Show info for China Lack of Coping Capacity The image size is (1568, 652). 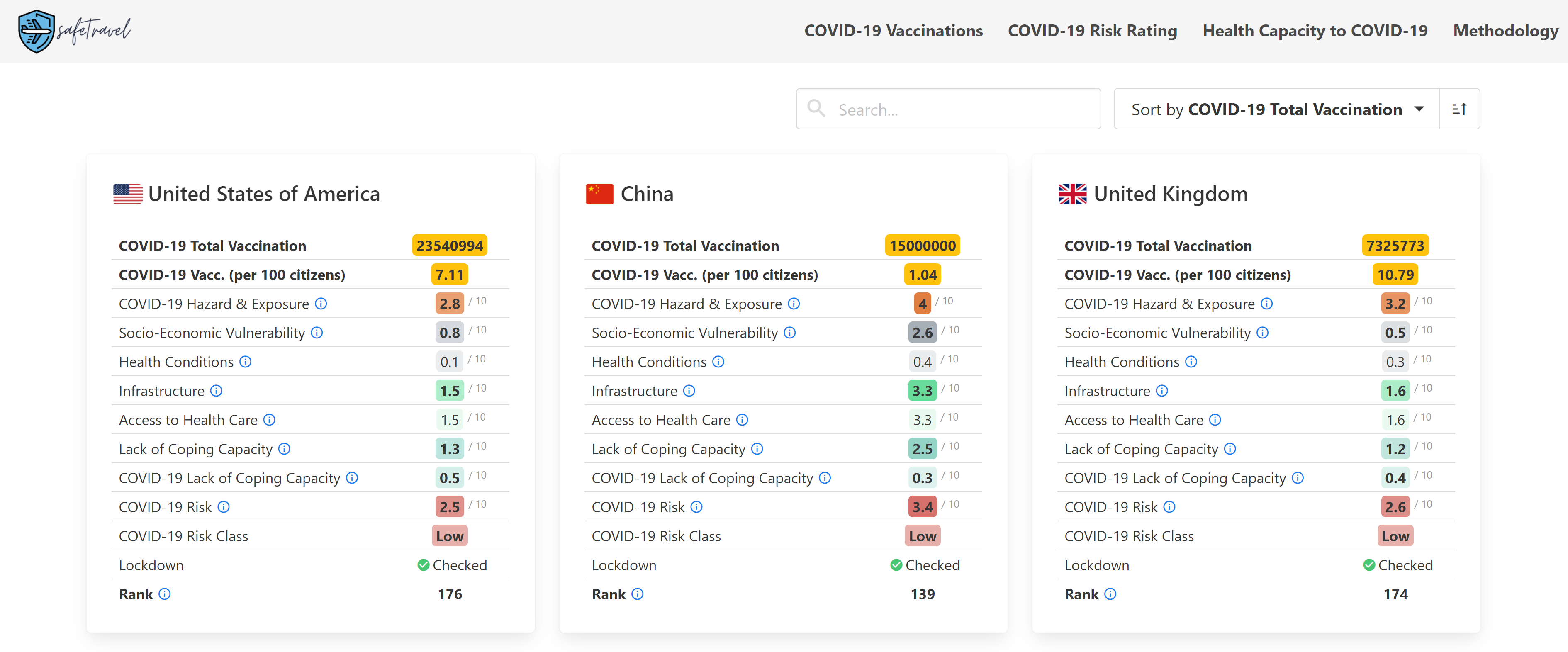click(x=757, y=449)
